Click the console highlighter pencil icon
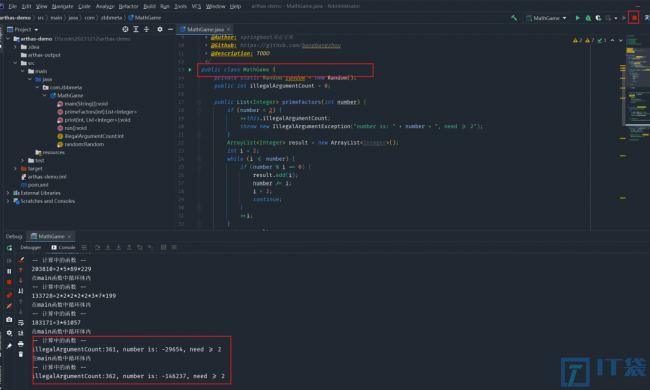650x390 pixels. [x=21, y=260]
